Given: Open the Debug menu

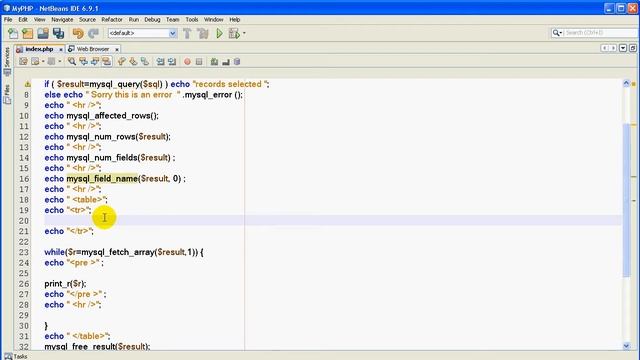Looking at the screenshot, I should (152, 20).
